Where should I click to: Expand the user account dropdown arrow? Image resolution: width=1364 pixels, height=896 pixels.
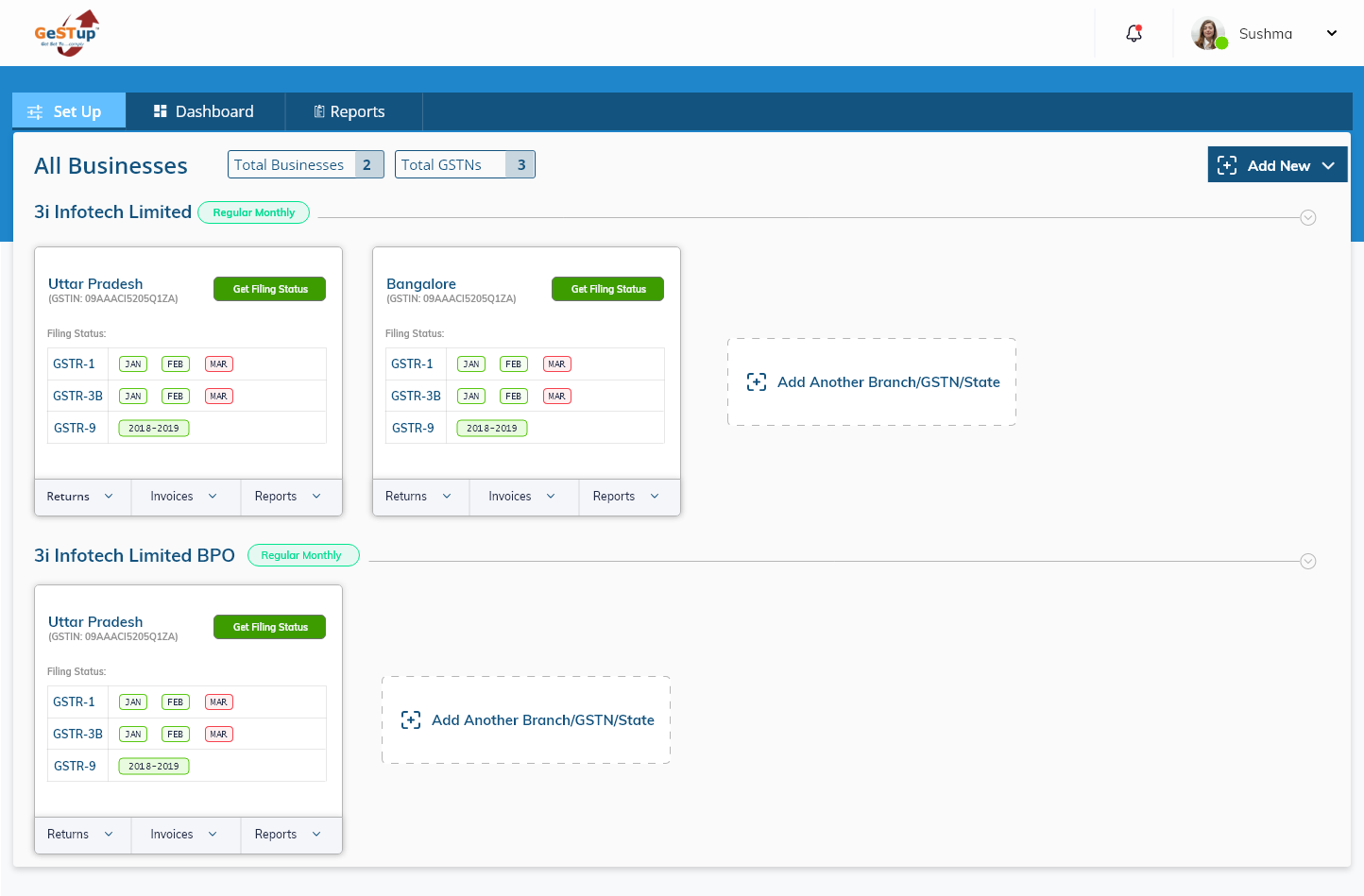pos(1332,33)
